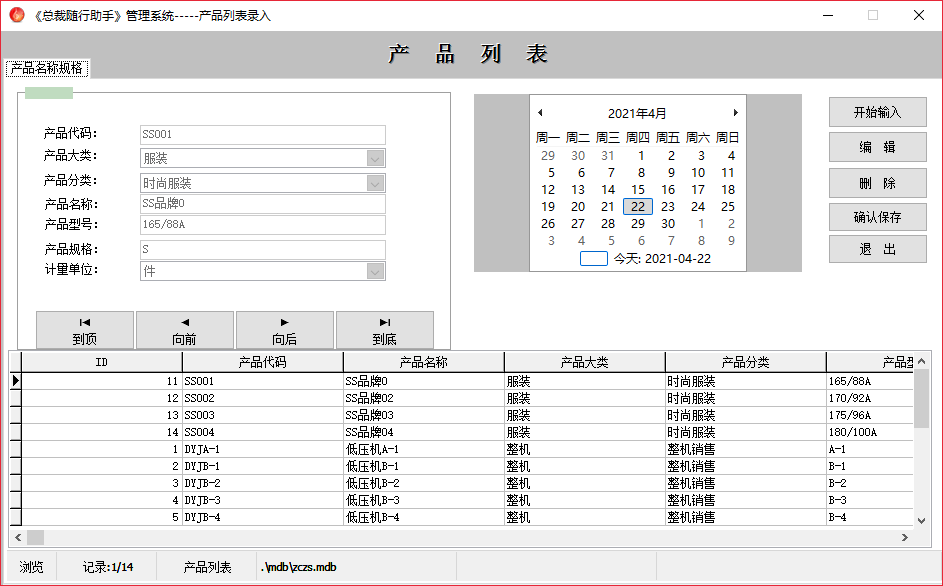This screenshot has height=586, width=943.
Task: Switch to the 产品名称规格 tab
Action: click(47, 69)
